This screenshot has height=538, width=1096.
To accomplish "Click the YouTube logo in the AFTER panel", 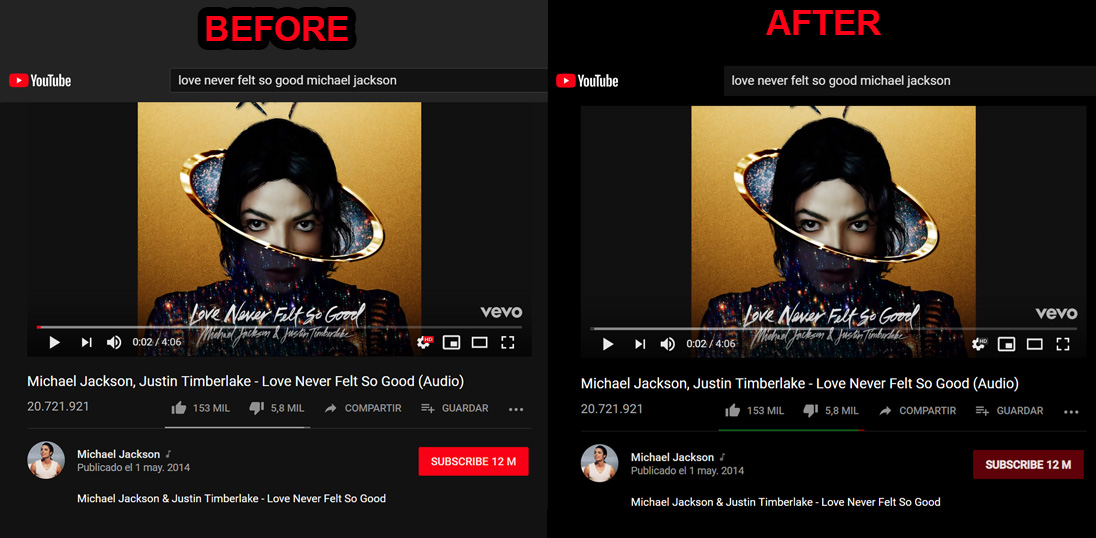I will tap(587, 81).
